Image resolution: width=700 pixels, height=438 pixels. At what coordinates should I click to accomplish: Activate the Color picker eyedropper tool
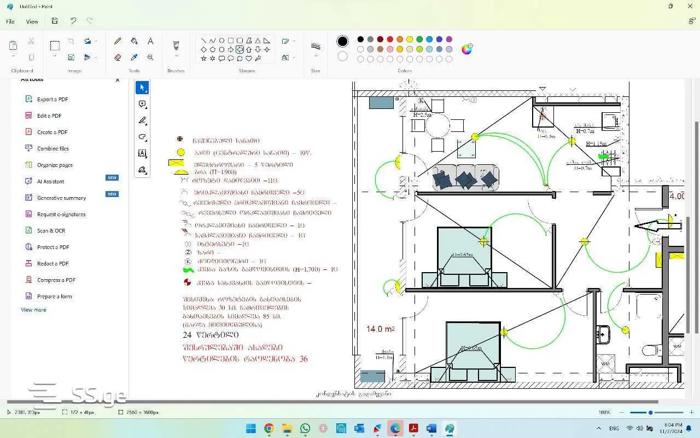(x=134, y=57)
